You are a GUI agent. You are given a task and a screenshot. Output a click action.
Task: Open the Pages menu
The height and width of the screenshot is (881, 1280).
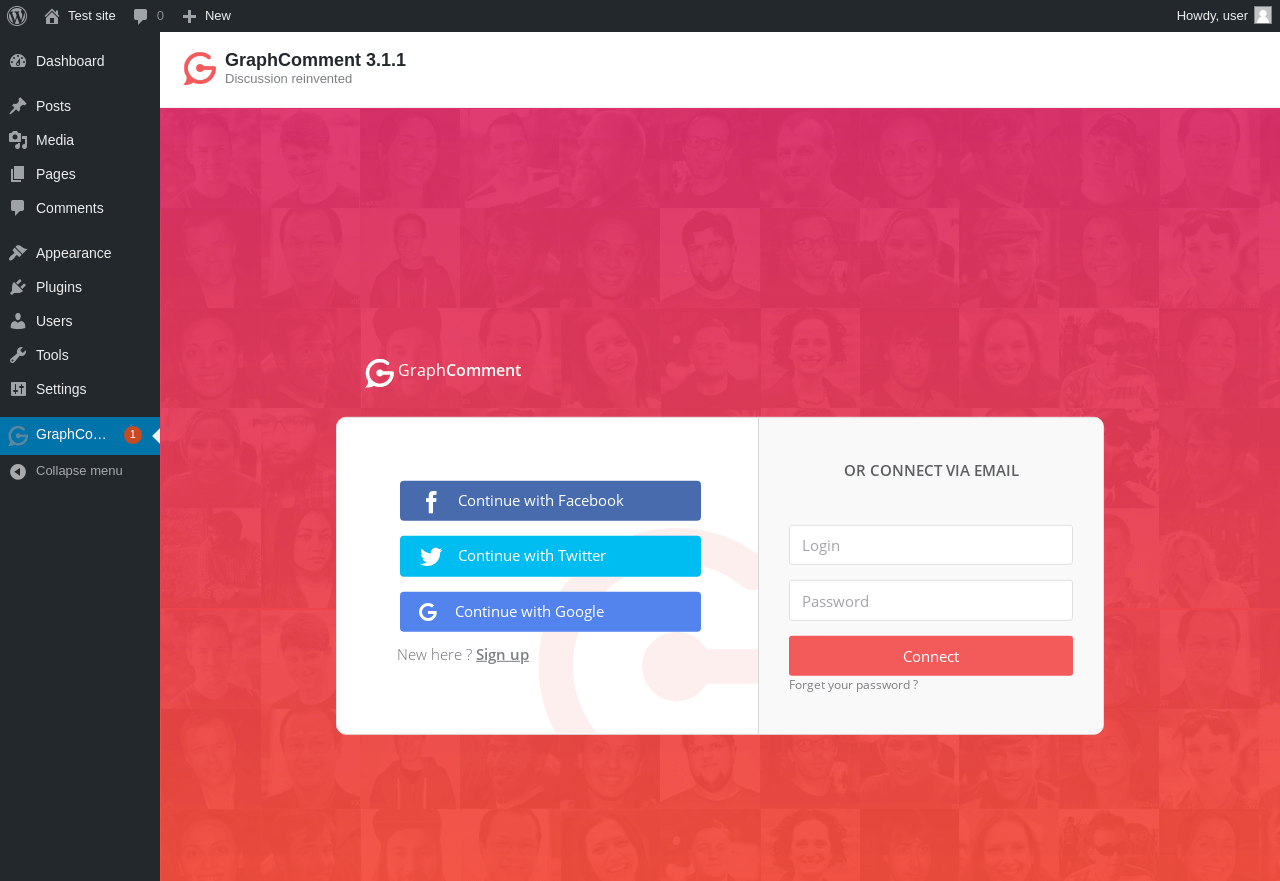(x=80, y=174)
